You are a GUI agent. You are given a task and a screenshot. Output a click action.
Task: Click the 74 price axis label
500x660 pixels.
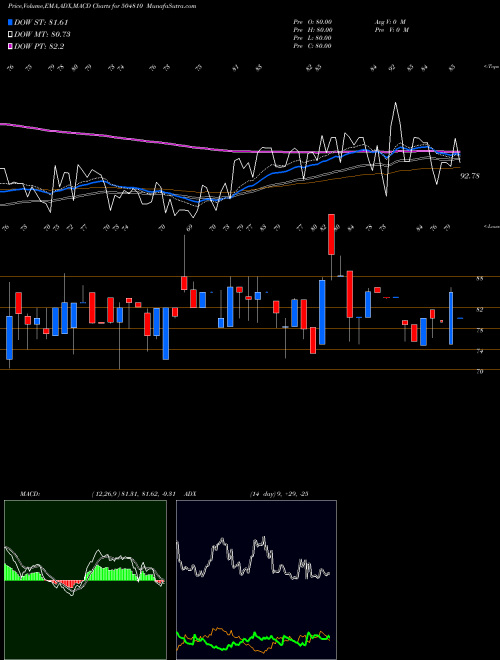[x=480, y=351]
